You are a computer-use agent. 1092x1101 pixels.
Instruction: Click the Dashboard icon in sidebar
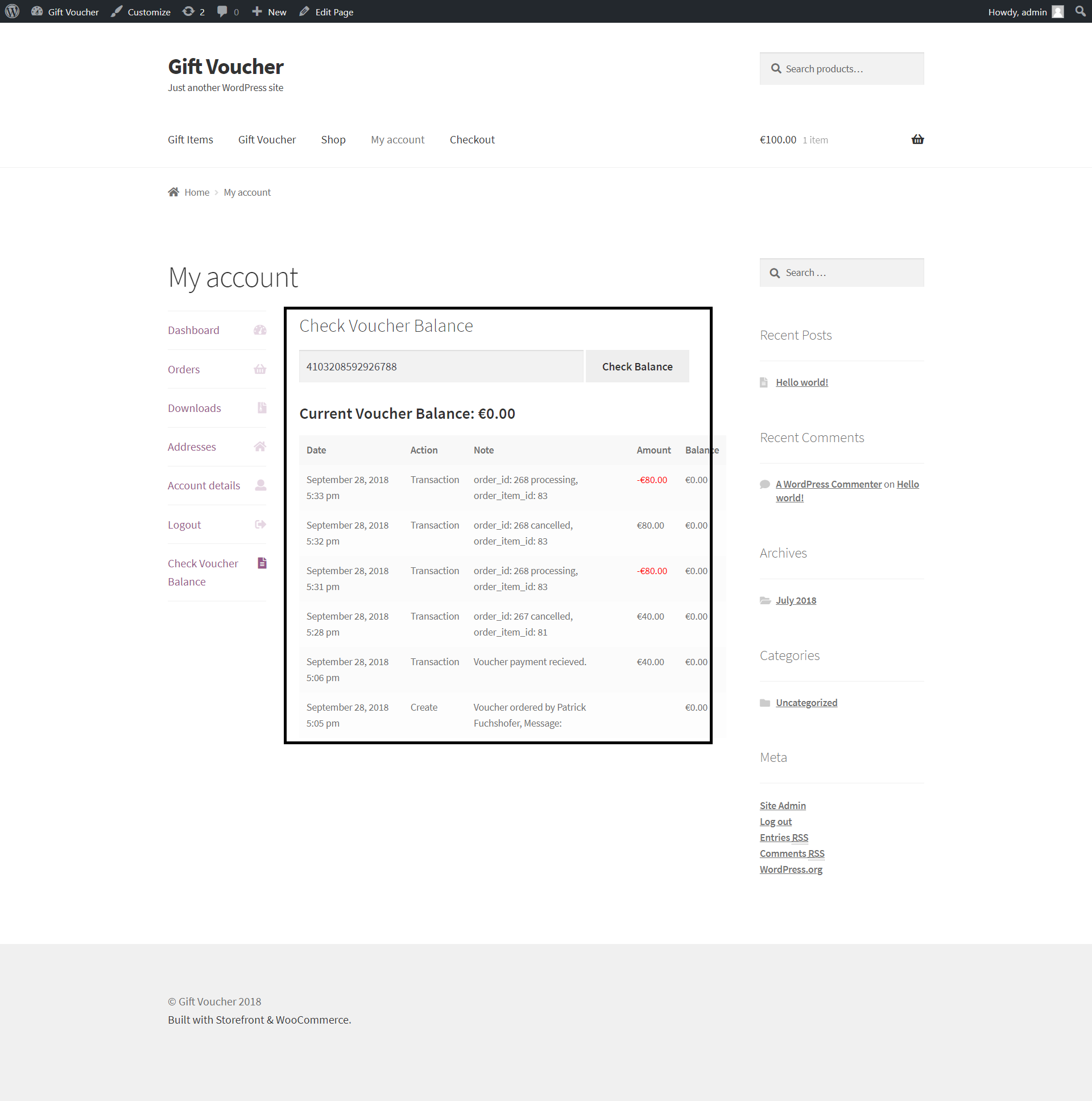click(x=261, y=329)
